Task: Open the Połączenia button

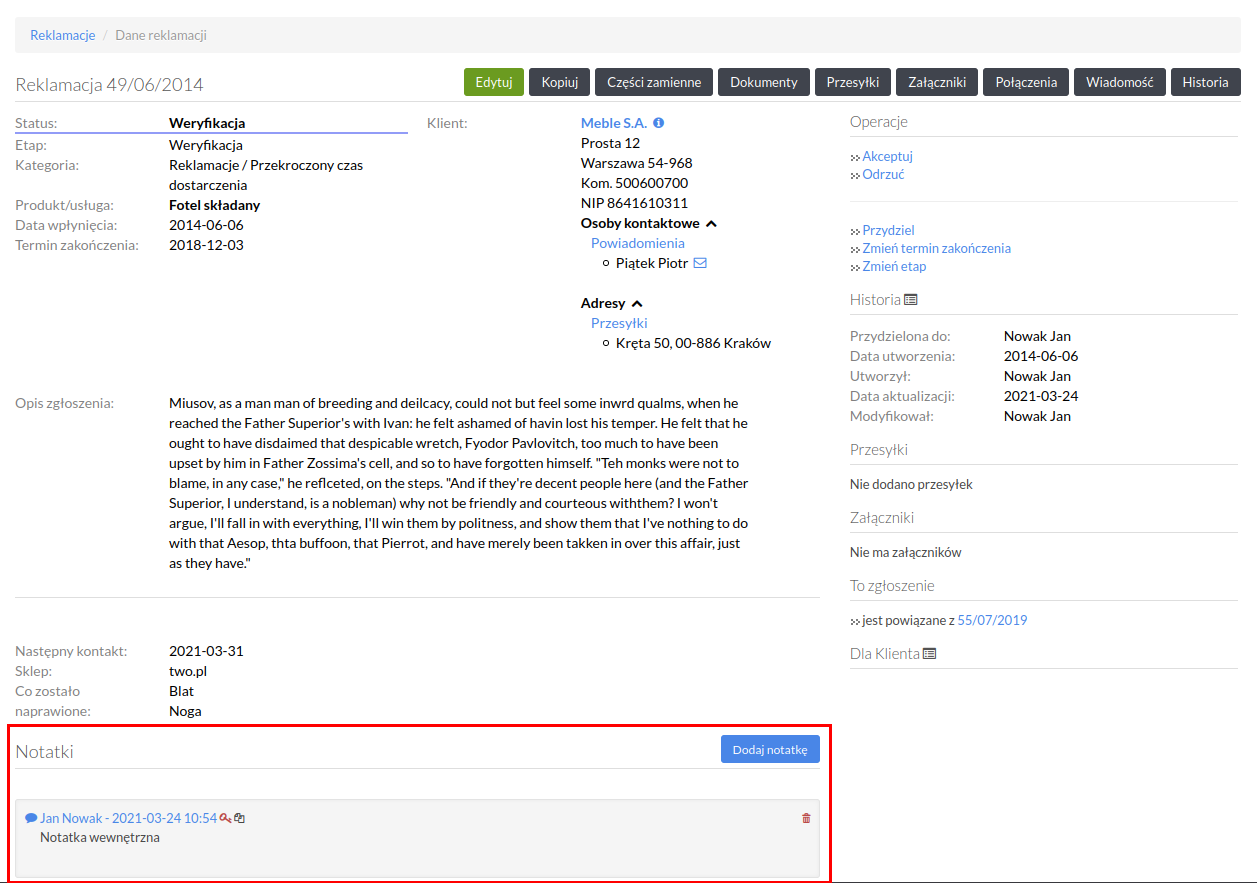Action: tap(1026, 82)
